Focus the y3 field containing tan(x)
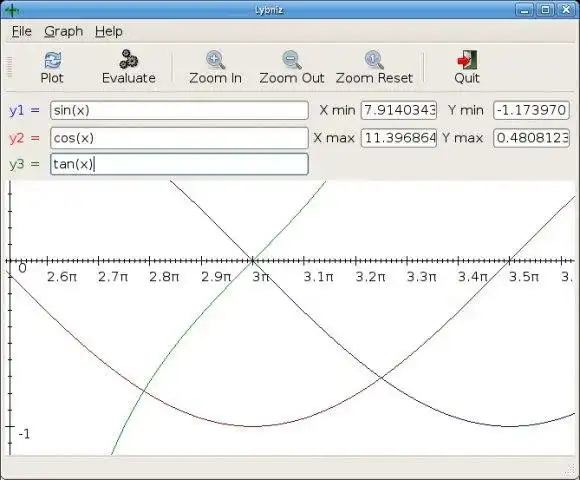The height and width of the screenshot is (480, 580). click(179, 164)
